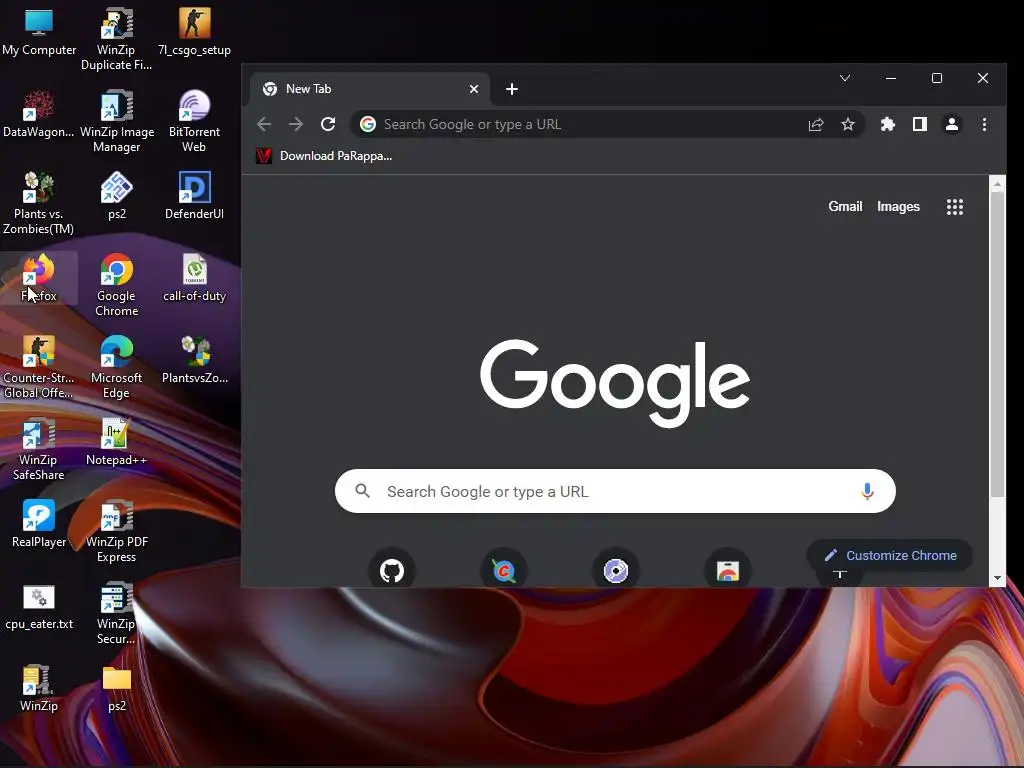Open the Images link
1024x768 pixels.
pyautogui.click(x=898, y=206)
